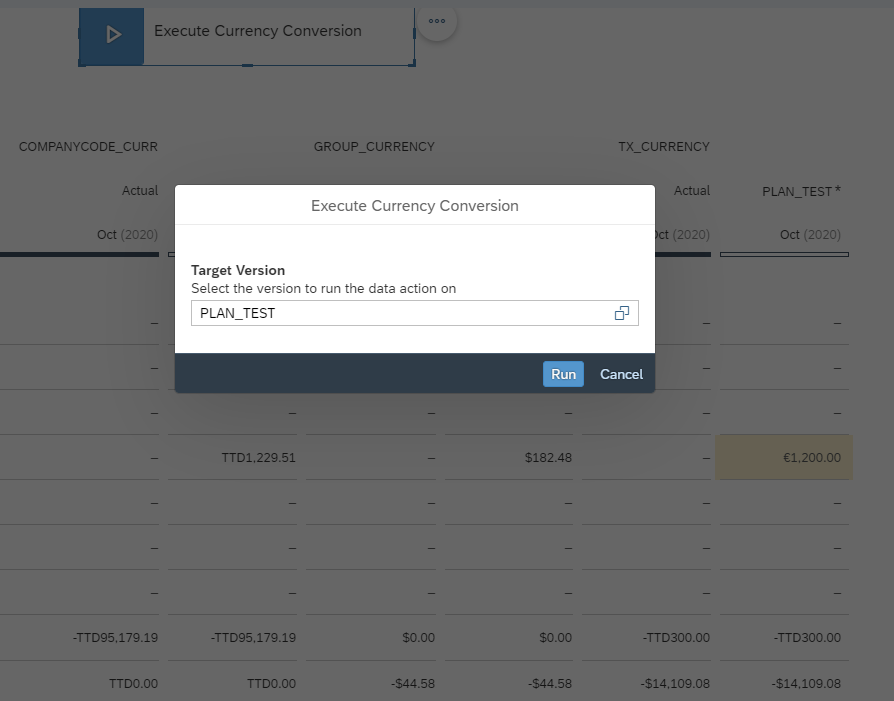This screenshot has height=701, width=894.
Task: Click the COMPANYCODE_CURR column header
Action: click(x=88, y=147)
